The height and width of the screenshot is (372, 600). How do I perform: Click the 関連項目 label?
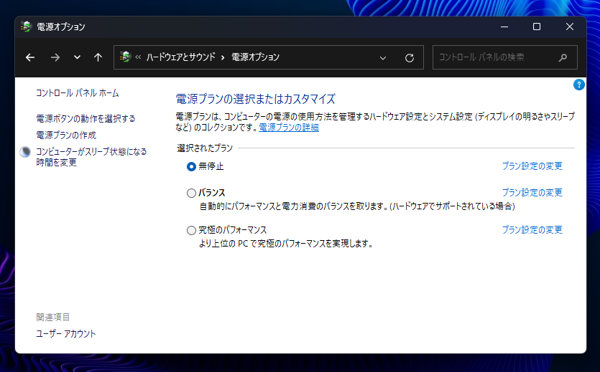click(53, 317)
